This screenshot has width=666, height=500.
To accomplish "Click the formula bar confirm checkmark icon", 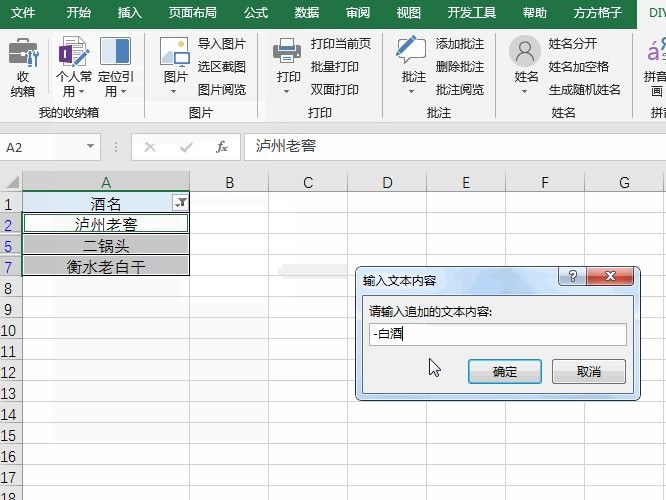I will pos(186,147).
